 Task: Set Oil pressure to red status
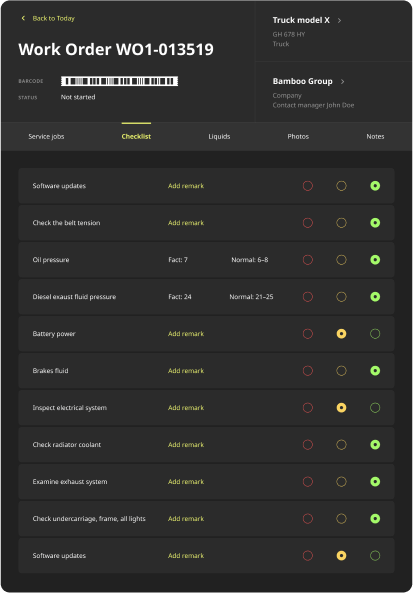[x=308, y=260]
